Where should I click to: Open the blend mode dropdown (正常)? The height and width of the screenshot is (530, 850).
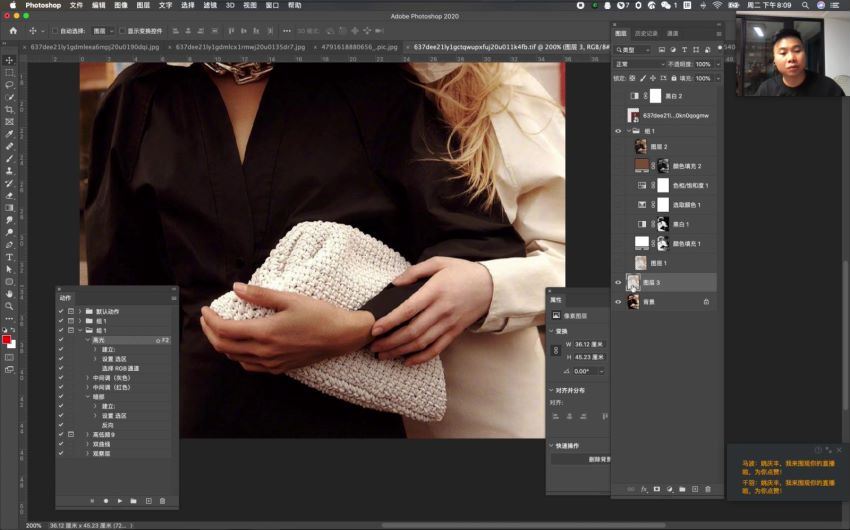coord(640,64)
